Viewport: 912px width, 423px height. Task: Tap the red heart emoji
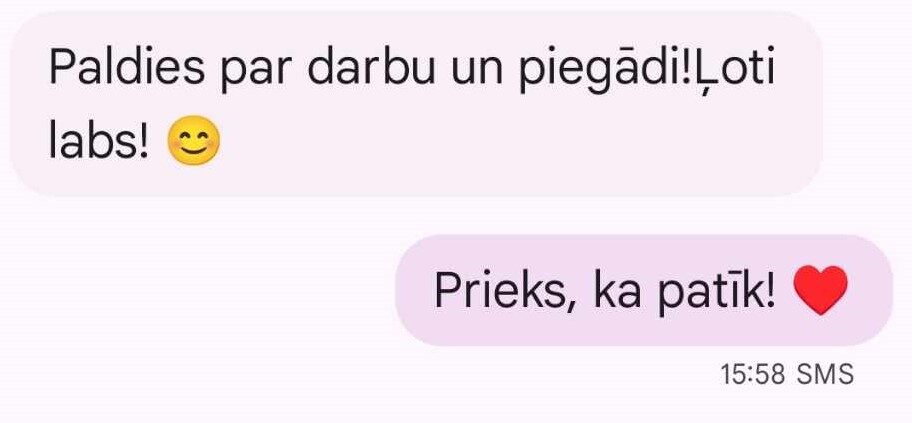tap(820, 290)
